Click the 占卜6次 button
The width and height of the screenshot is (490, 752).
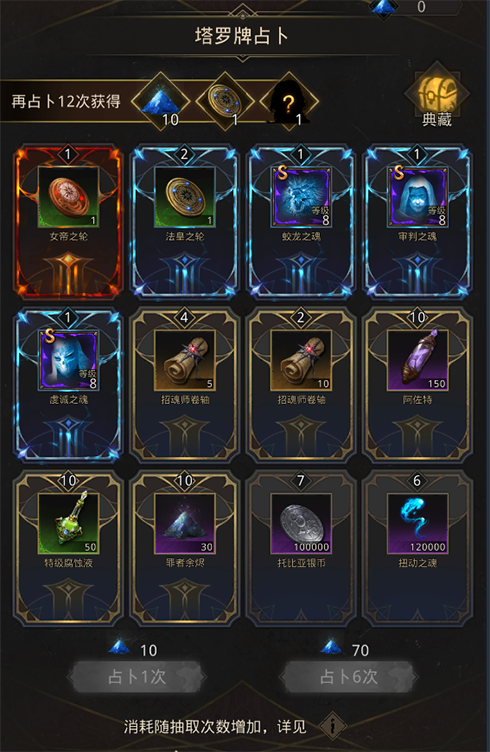point(349,677)
